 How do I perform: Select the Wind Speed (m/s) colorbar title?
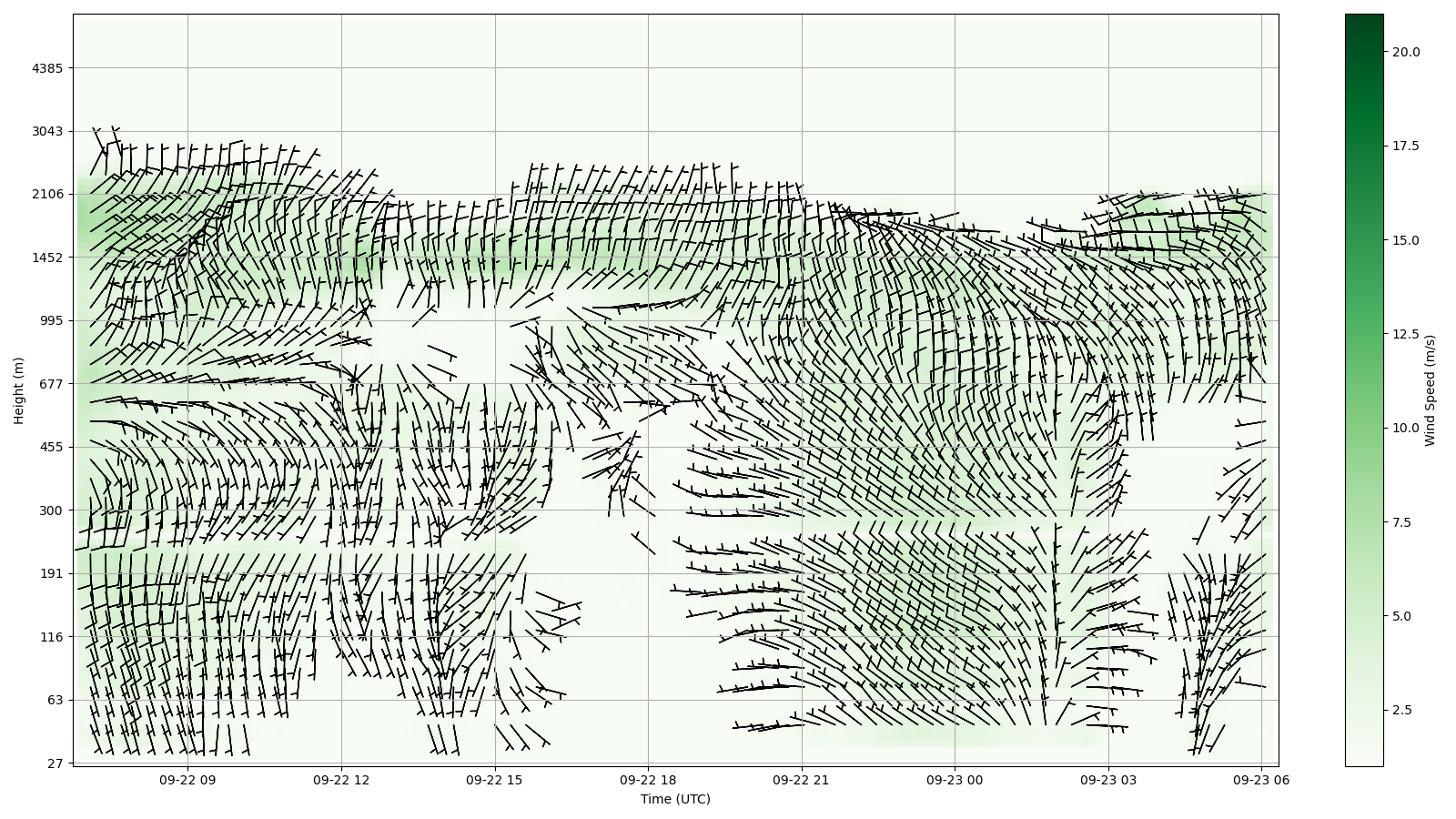pos(1430,390)
